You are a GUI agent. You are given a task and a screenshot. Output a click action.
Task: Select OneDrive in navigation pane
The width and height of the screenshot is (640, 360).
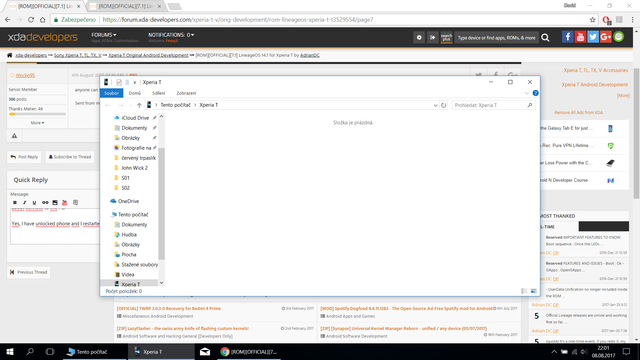128,201
